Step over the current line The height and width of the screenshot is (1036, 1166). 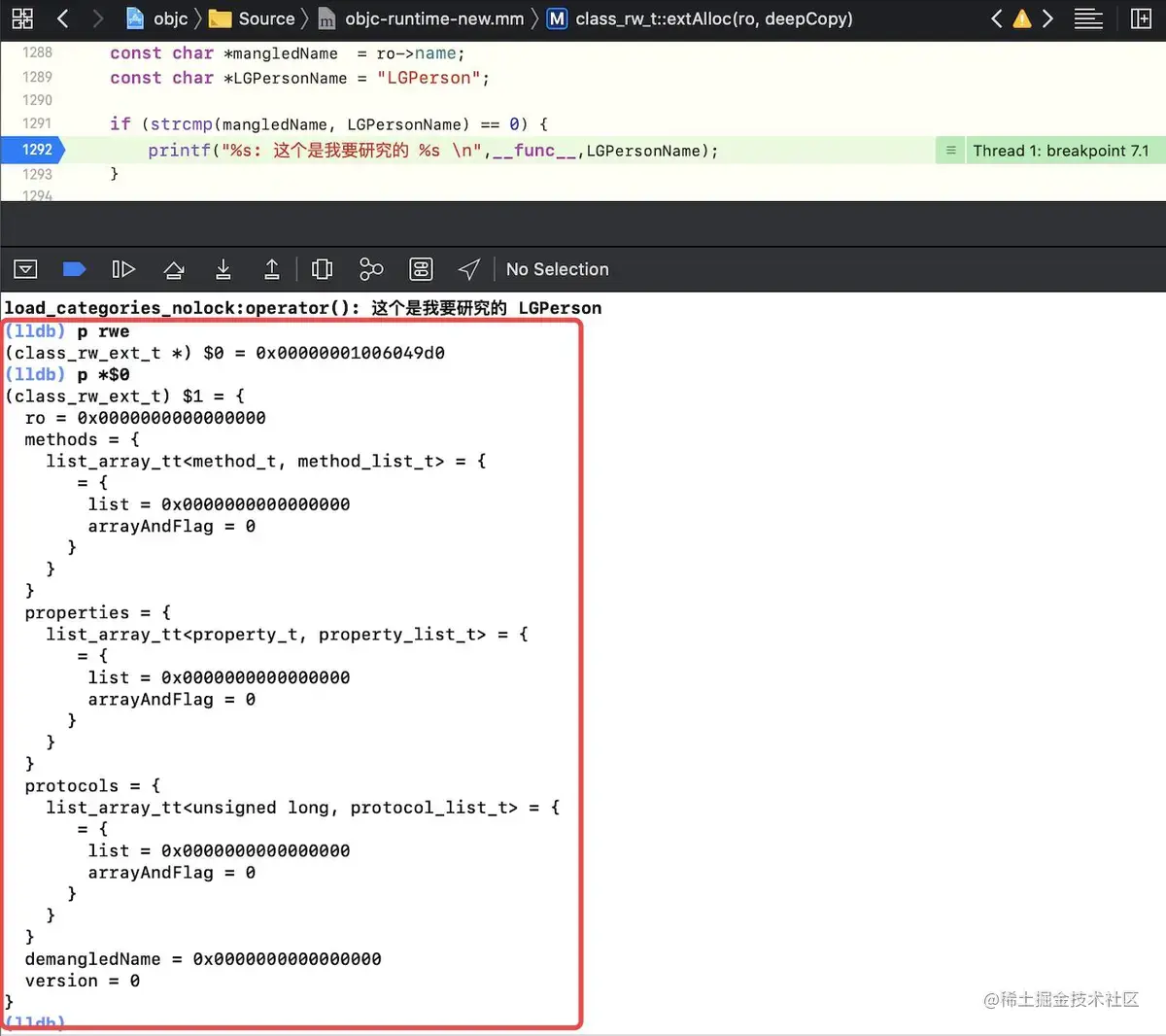coord(174,269)
